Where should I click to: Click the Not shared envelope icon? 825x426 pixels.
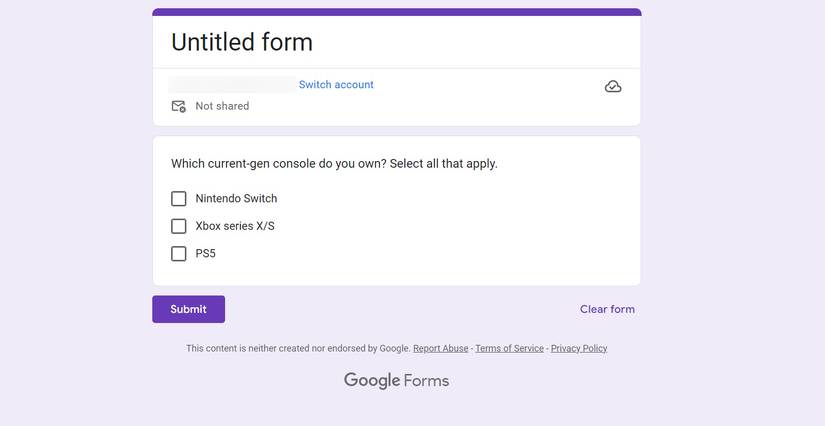click(179, 106)
